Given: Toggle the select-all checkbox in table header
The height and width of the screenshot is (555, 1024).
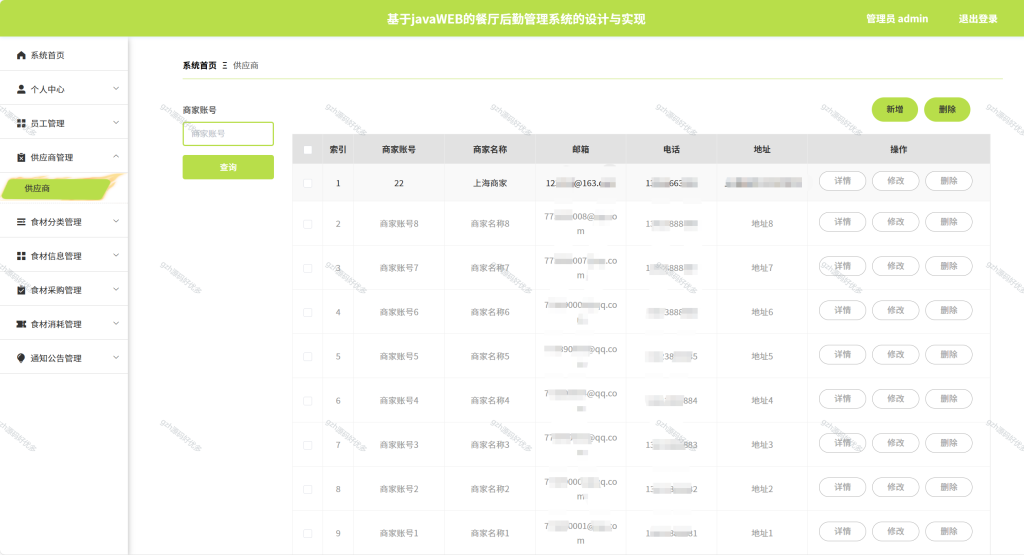Looking at the screenshot, I should tap(308, 150).
